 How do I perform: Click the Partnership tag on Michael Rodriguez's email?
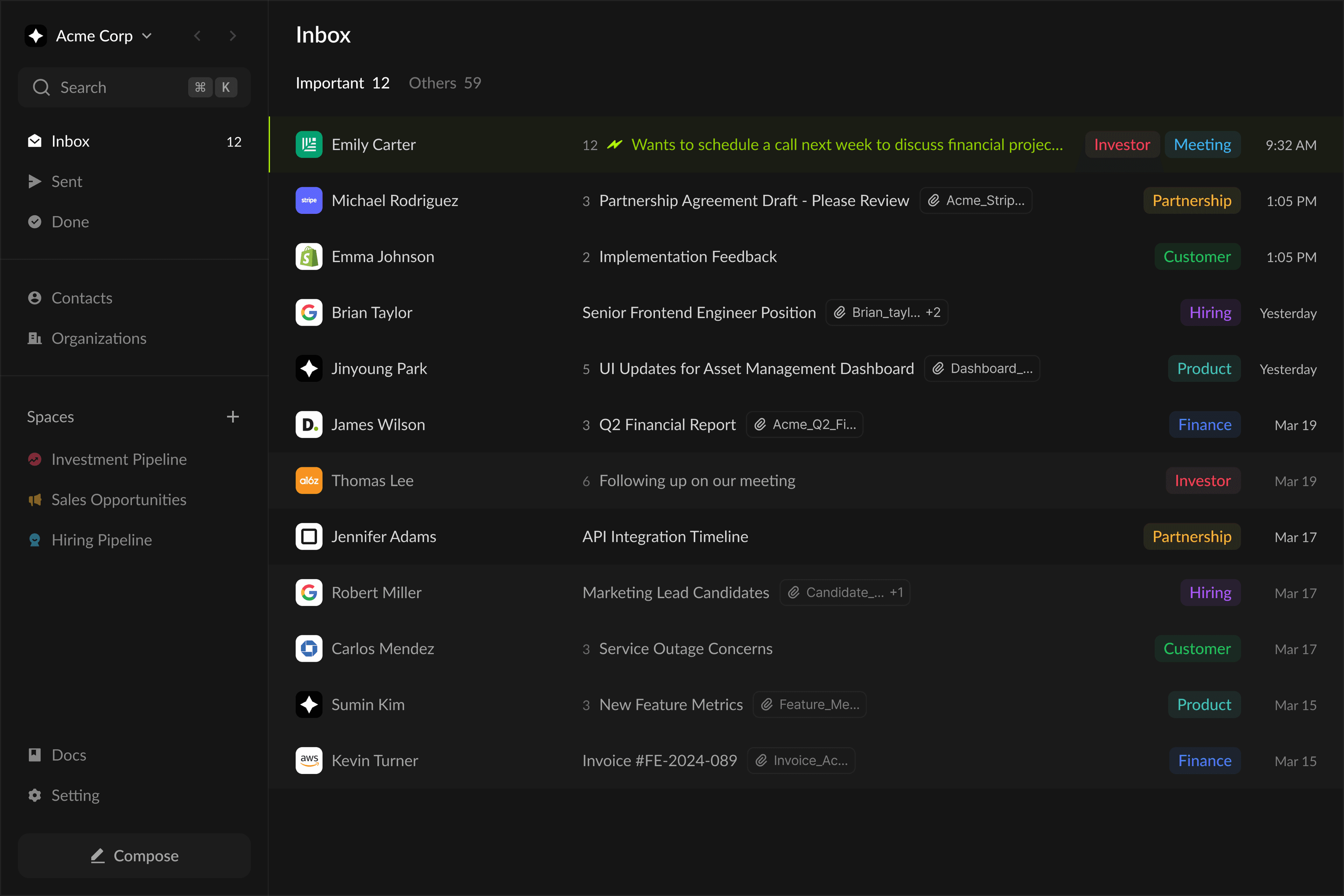pyautogui.click(x=1192, y=201)
